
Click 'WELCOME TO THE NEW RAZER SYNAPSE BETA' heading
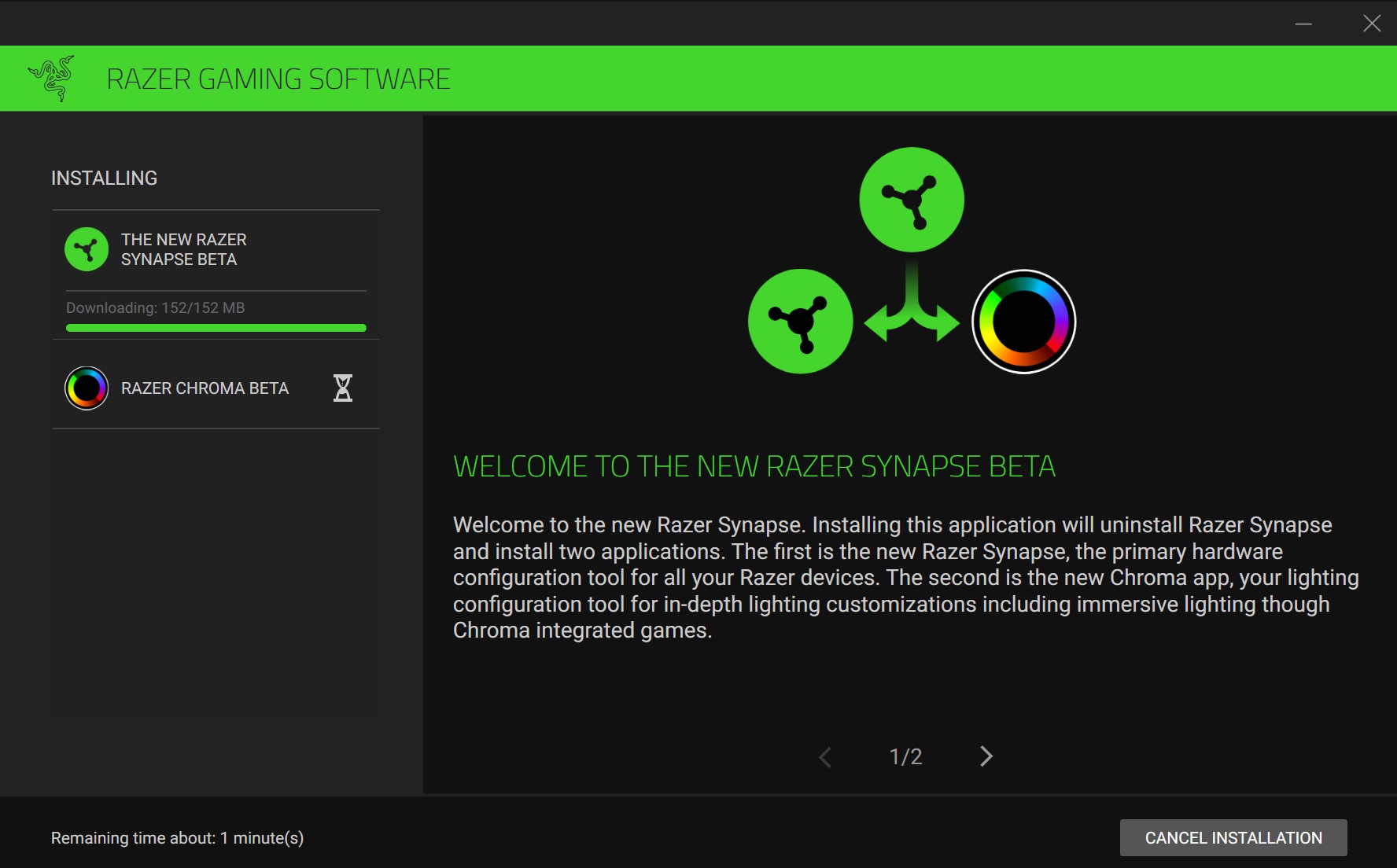[754, 467]
